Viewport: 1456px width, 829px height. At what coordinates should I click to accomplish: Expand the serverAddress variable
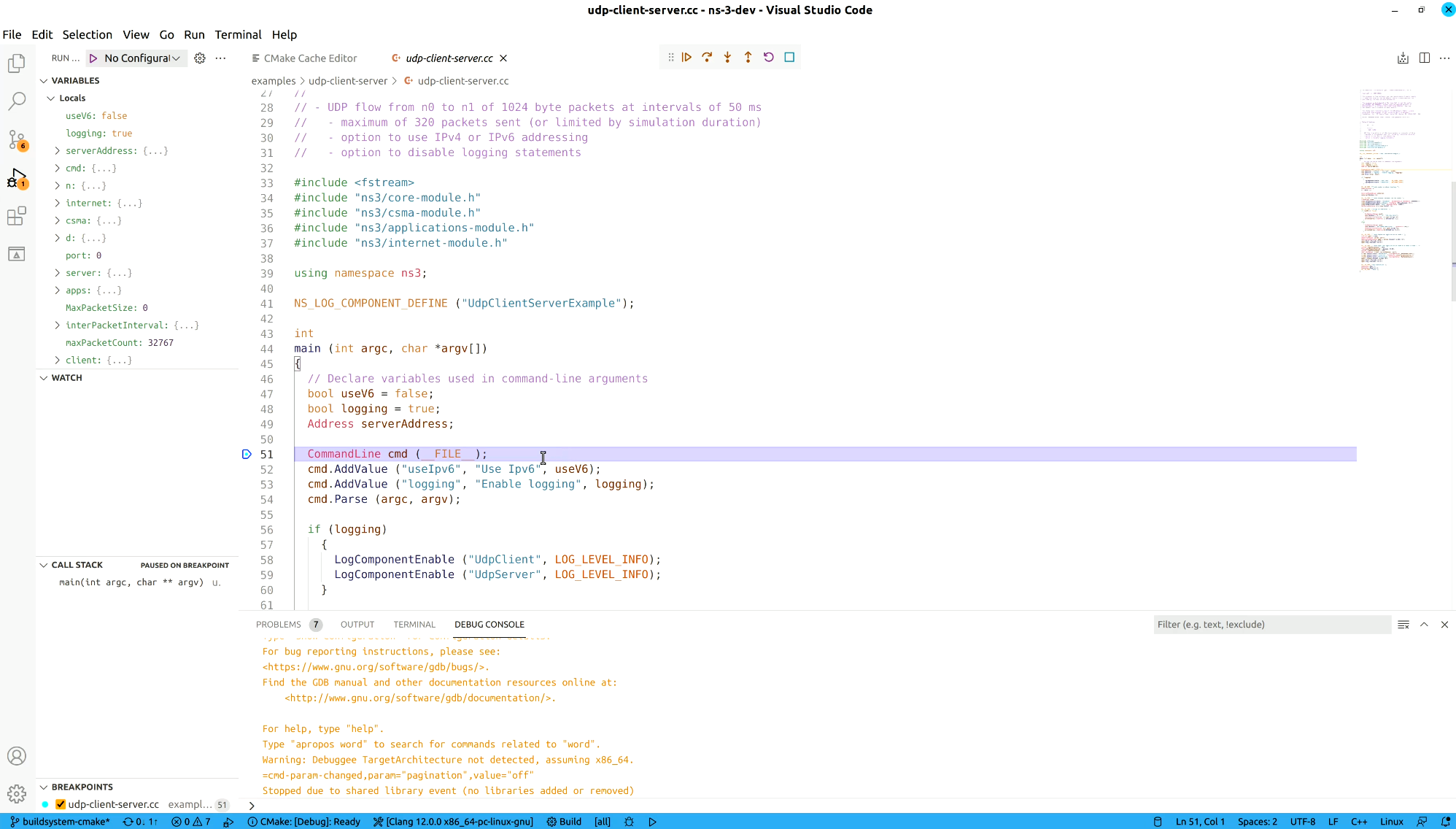(58, 150)
